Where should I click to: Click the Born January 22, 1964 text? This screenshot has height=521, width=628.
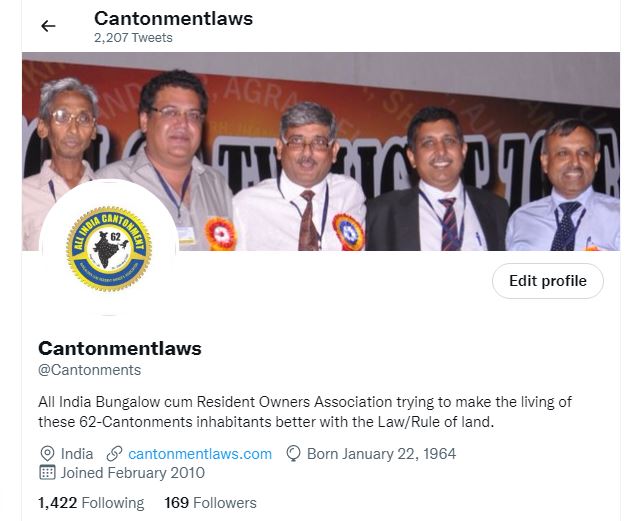click(x=381, y=454)
